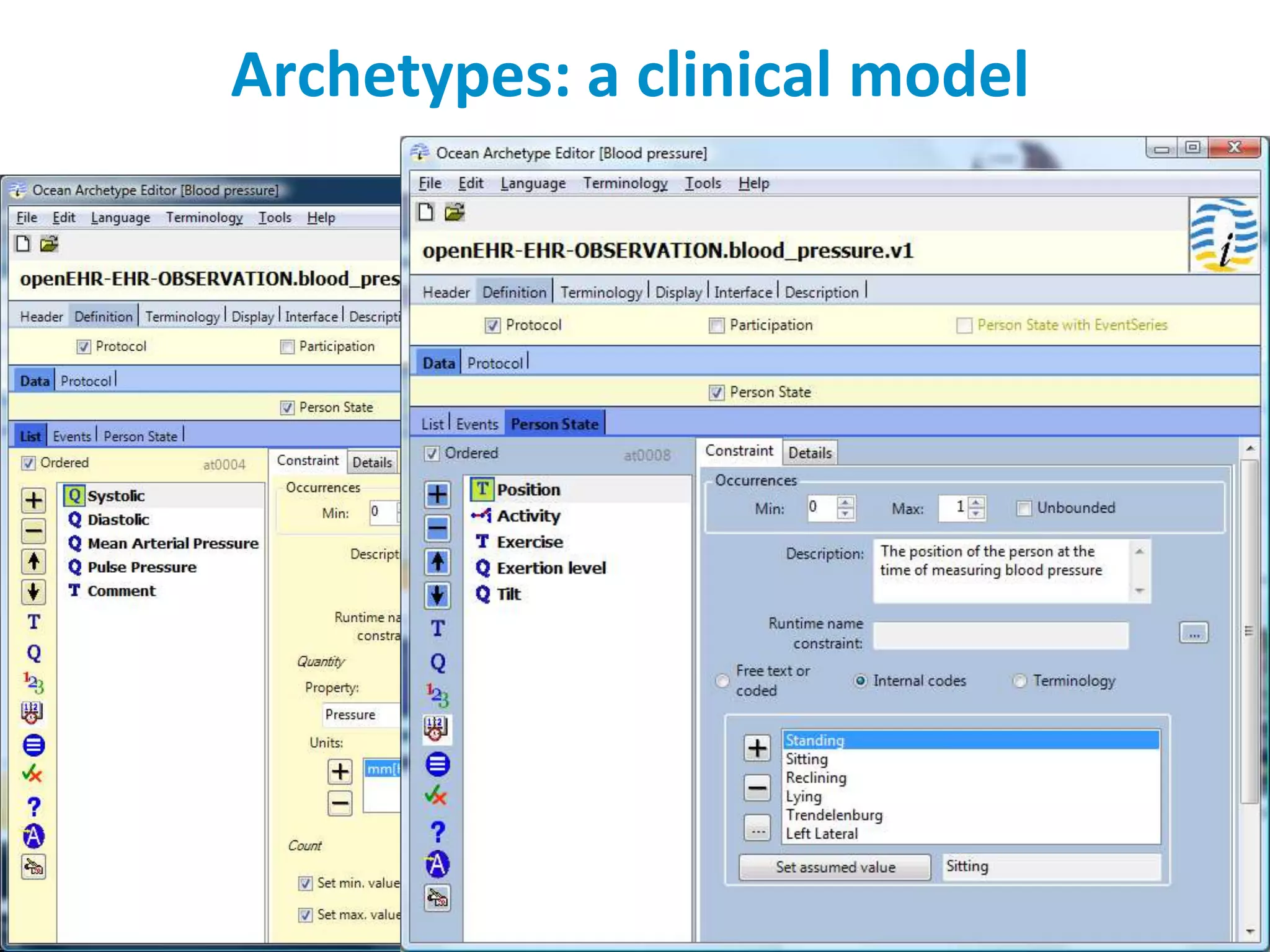Select the Internal codes radio button

pos(860,681)
